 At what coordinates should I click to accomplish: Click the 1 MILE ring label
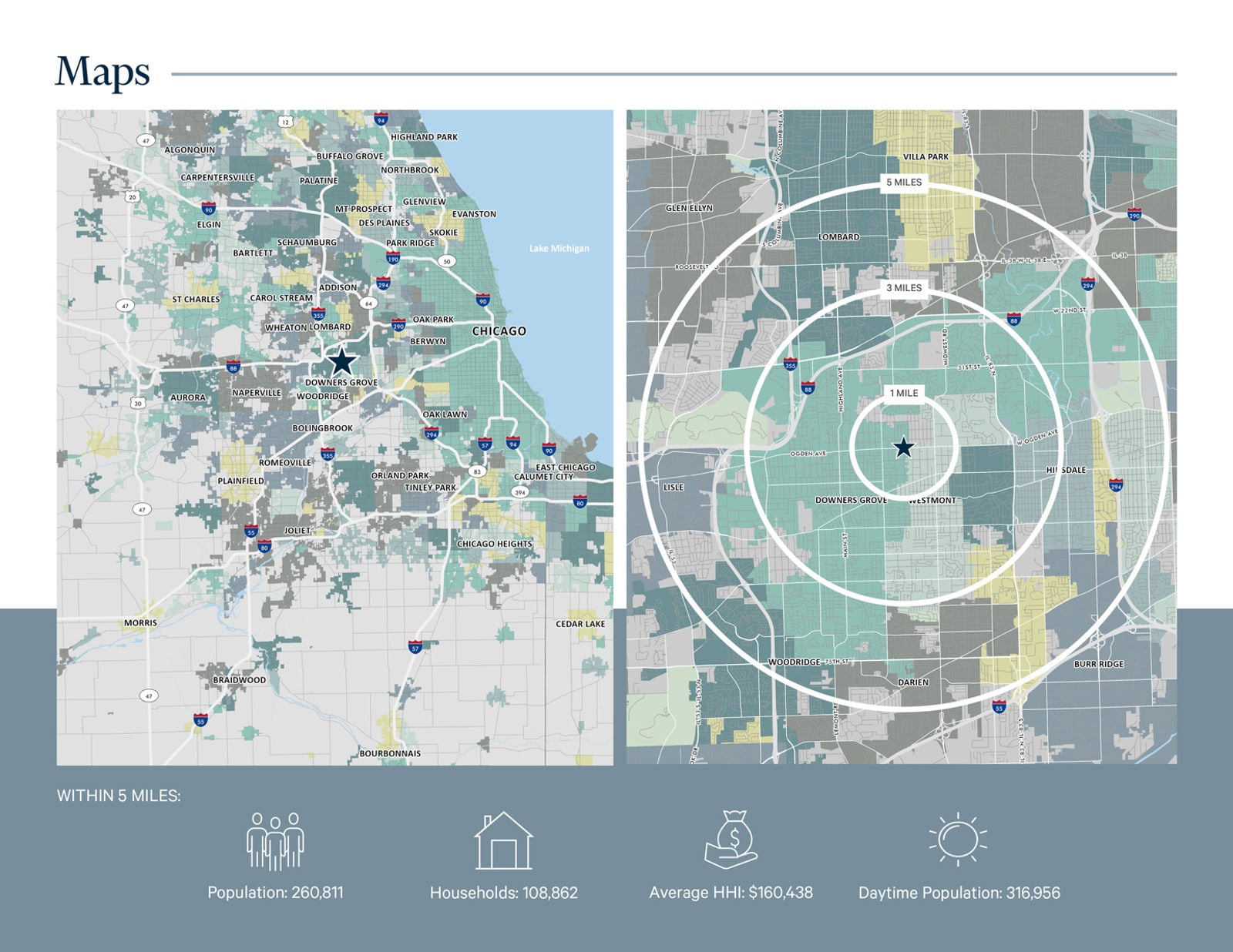[x=903, y=393]
